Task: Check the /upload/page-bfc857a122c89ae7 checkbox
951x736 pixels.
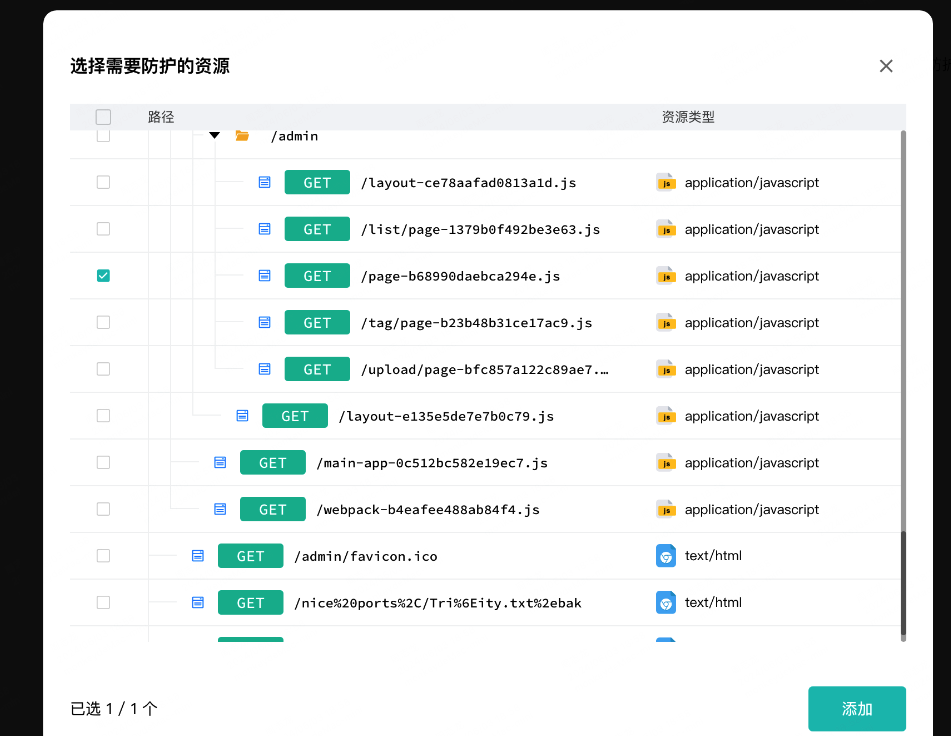Action: pyautogui.click(x=103, y=369)
